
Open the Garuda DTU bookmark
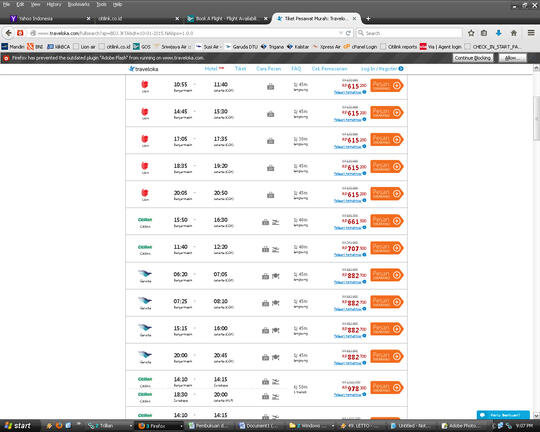(x=241, y=47)
